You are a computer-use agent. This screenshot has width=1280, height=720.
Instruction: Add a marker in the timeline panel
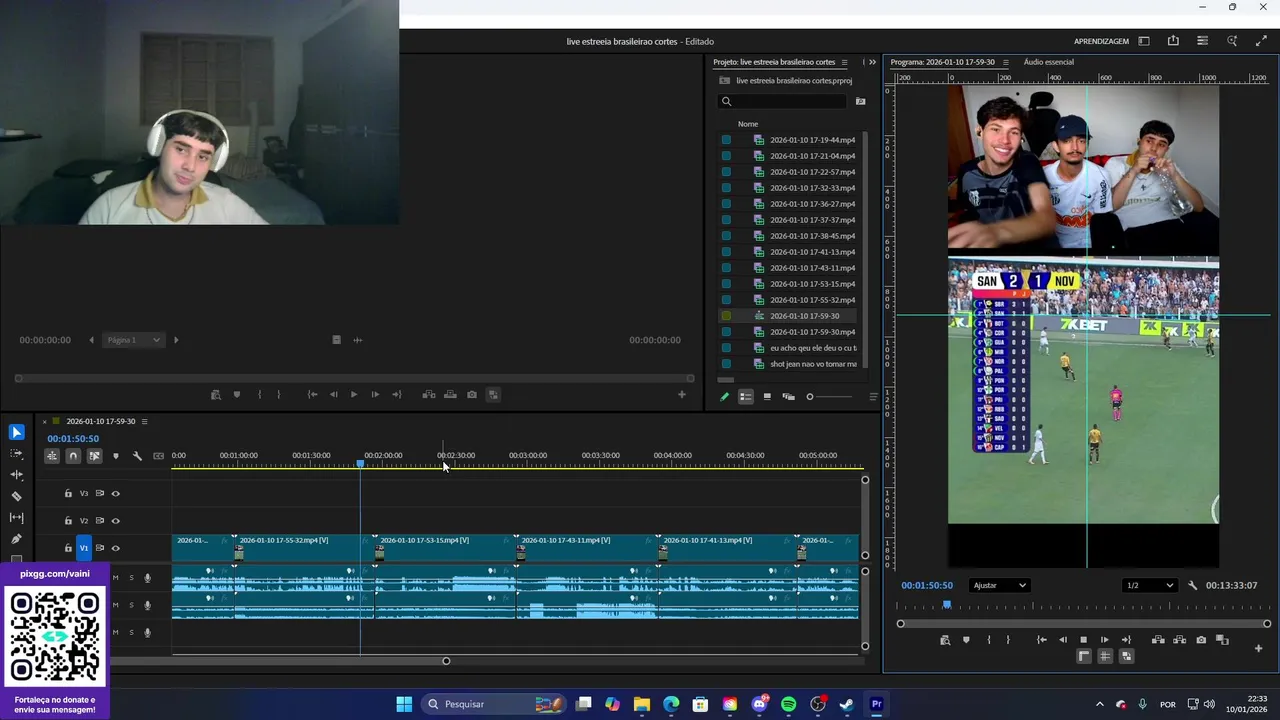tap(116, 456)
